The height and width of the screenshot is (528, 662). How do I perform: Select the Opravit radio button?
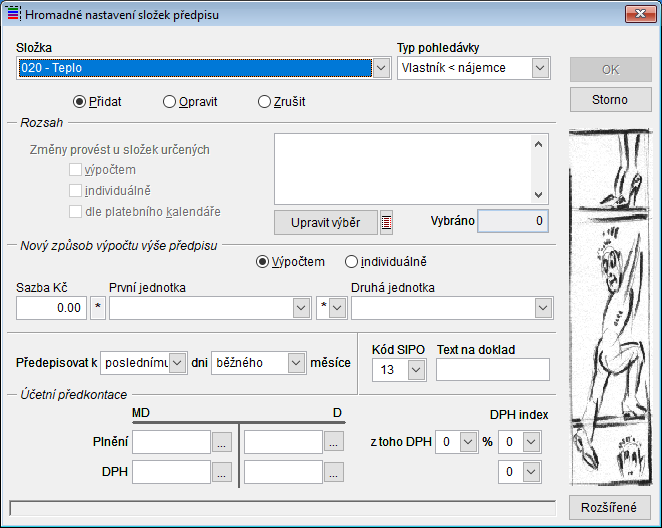(x=170, y=101)
